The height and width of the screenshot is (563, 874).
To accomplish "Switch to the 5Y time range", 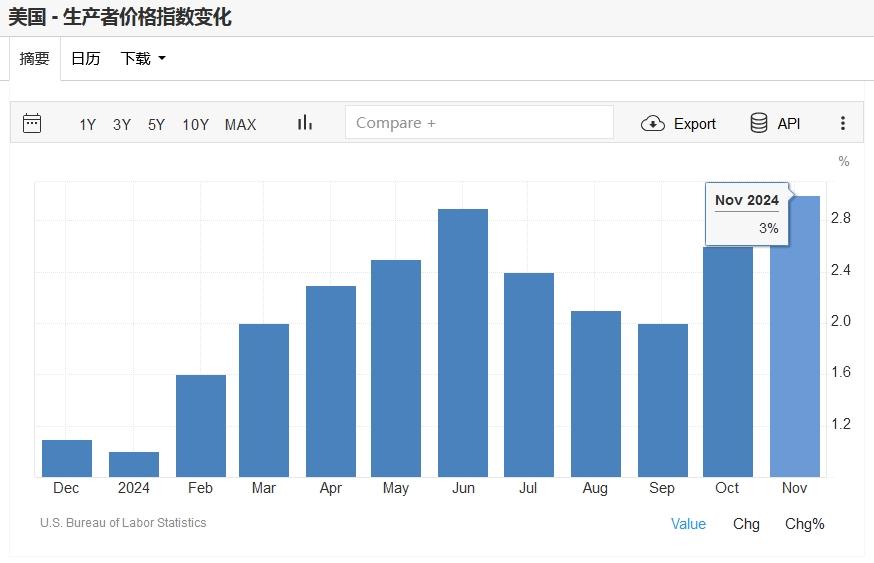I will pos(156,124).
